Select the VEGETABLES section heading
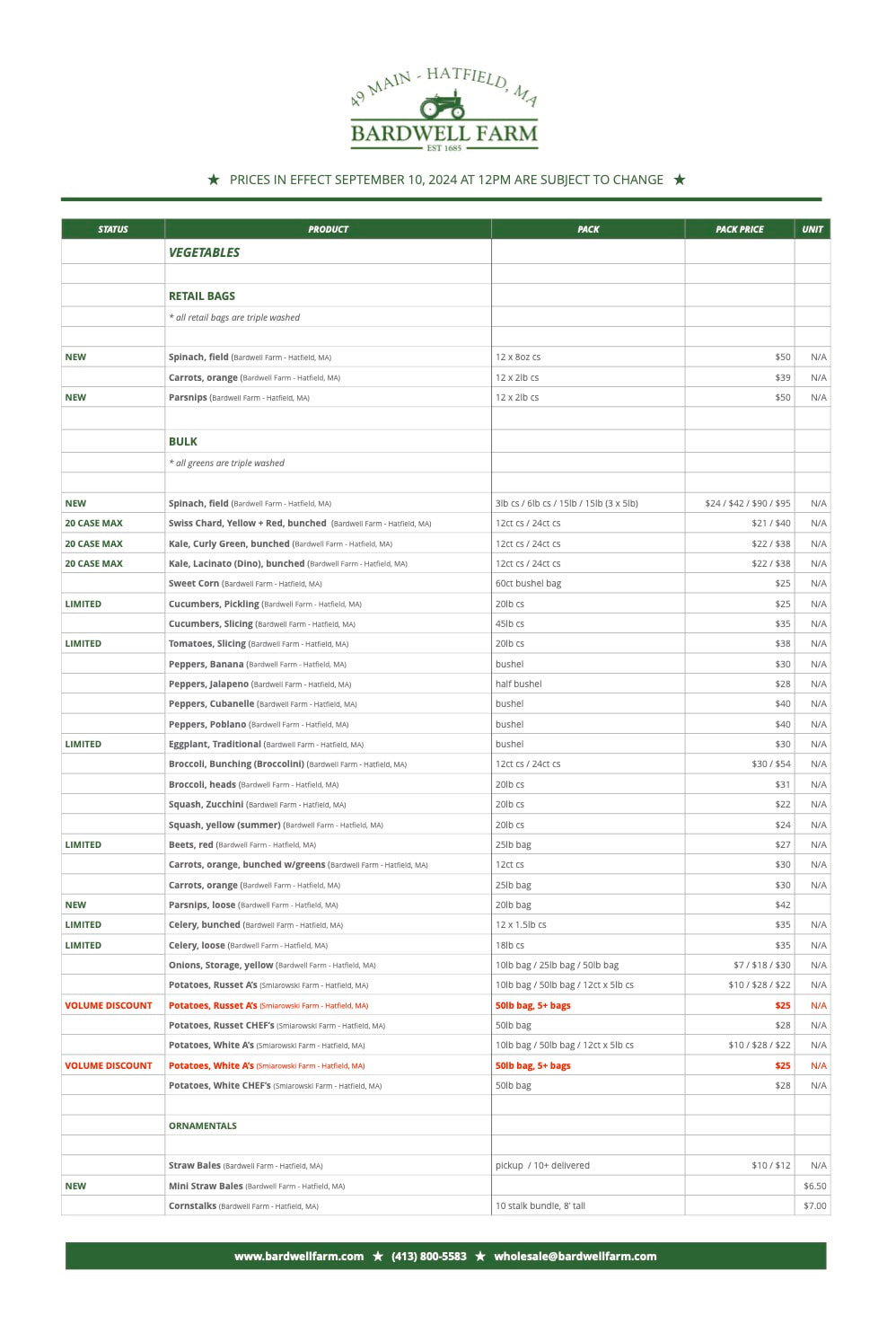 pyautogui.click(x=205, y=252)
